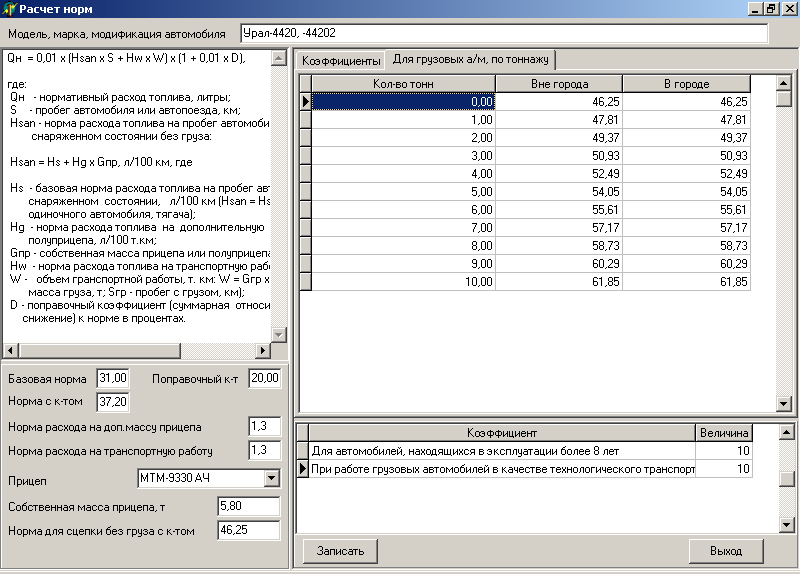Click В городе value 57,17
This screenshot has height=574, width=800.
tap(687, 228)
